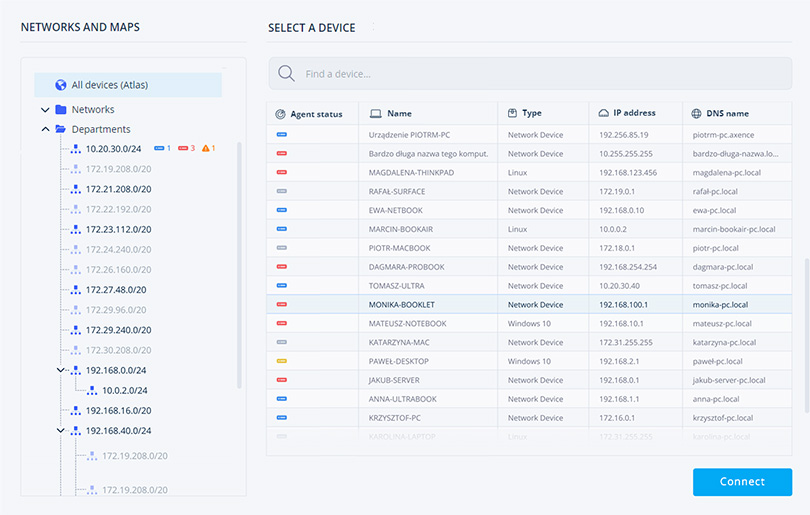
Task: Click the red agent status icon for MAGDALENA-THINKPAD
Action: coord(282,172)
